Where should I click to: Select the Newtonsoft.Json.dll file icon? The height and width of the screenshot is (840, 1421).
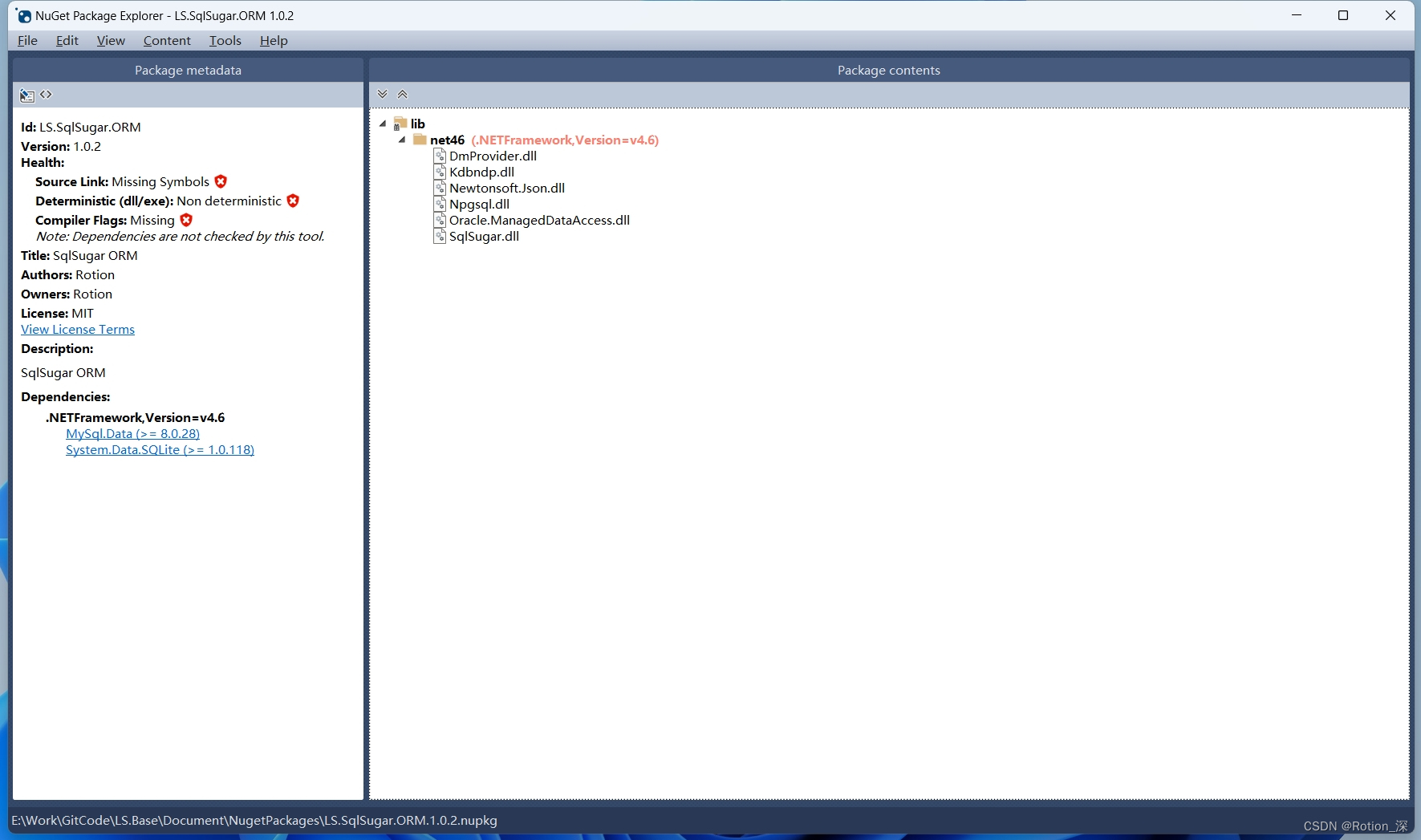pyautogui.click(x=440, y=188)
